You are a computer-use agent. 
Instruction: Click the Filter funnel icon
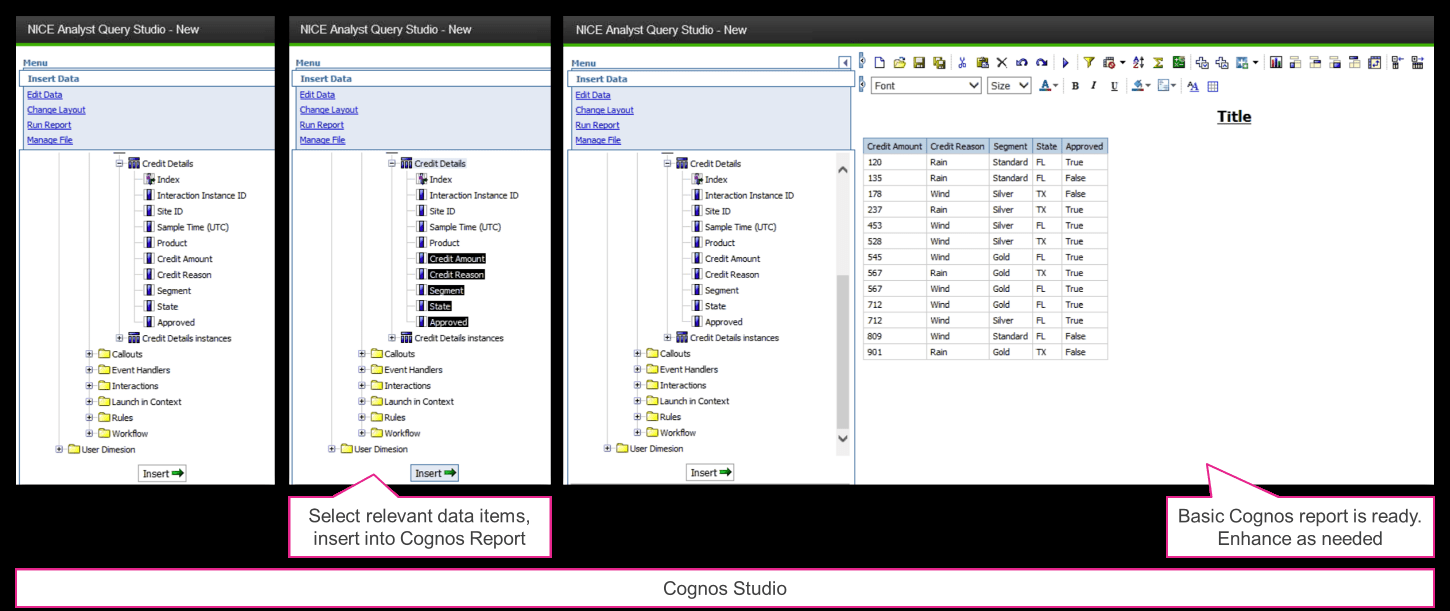1089,62
